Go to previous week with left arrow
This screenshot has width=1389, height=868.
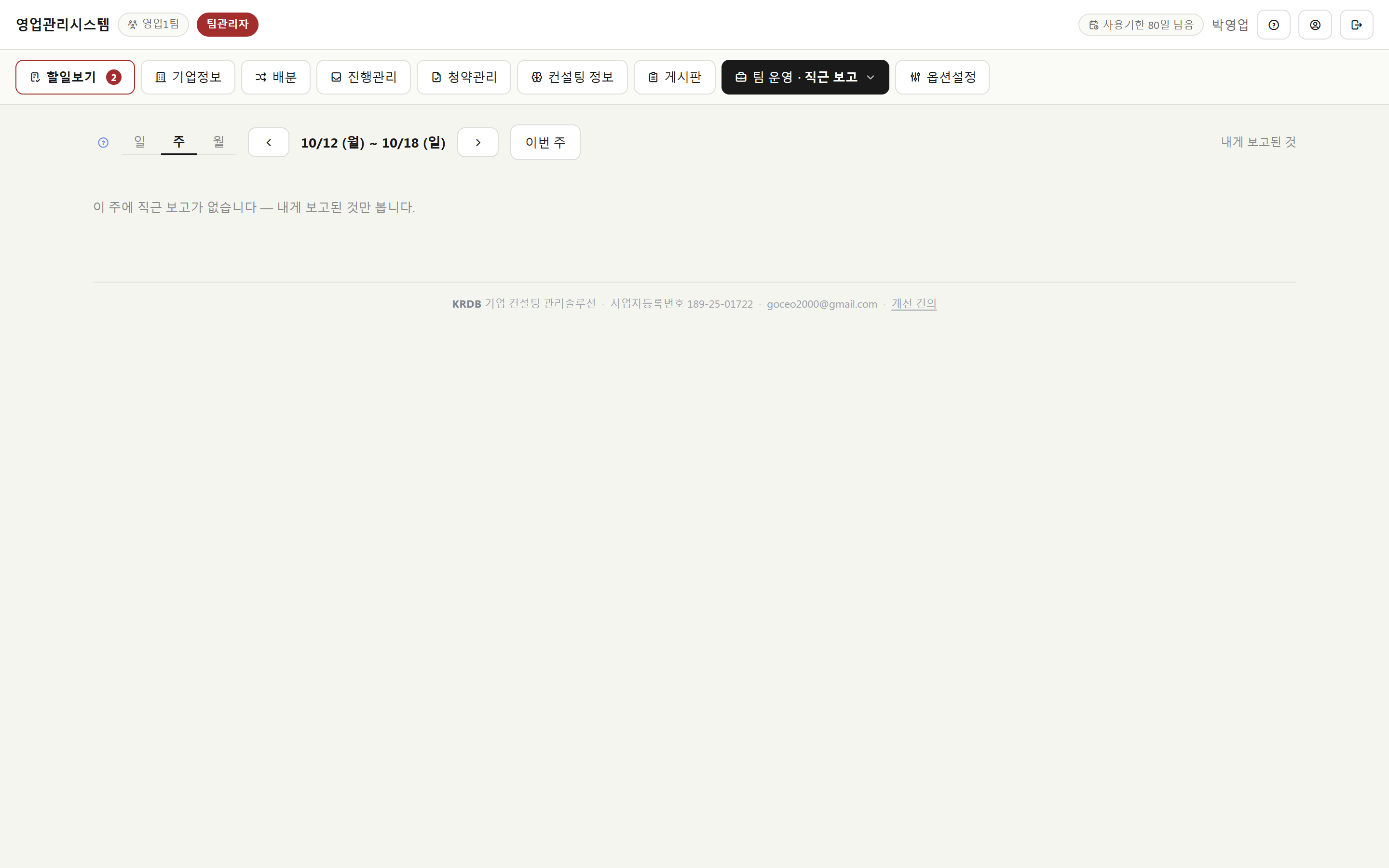tap(269, 142)
